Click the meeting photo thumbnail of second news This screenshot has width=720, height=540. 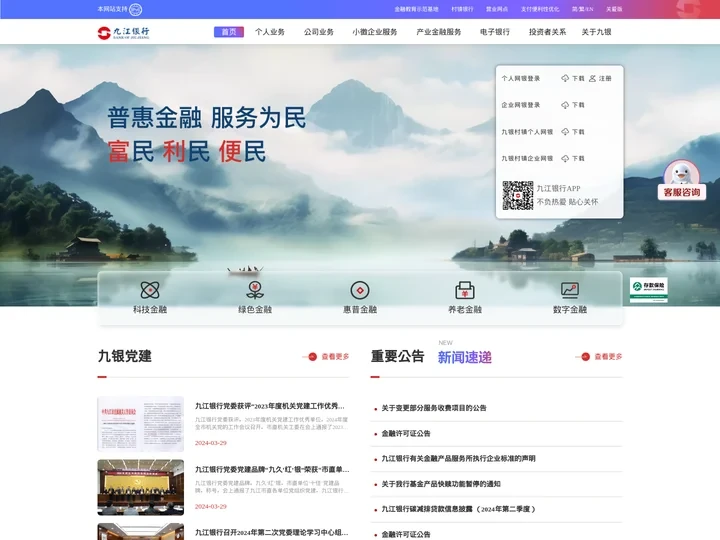tap(141, 487)
